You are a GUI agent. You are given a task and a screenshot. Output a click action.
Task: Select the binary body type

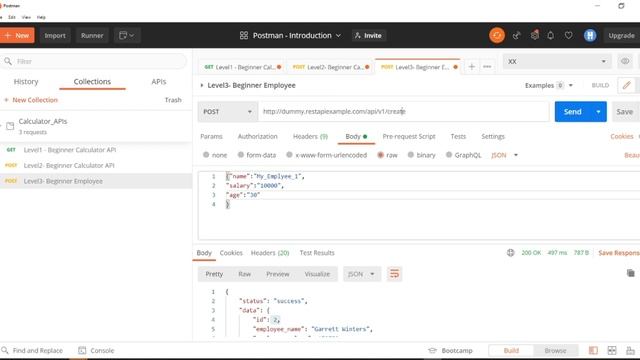point(422,155)
